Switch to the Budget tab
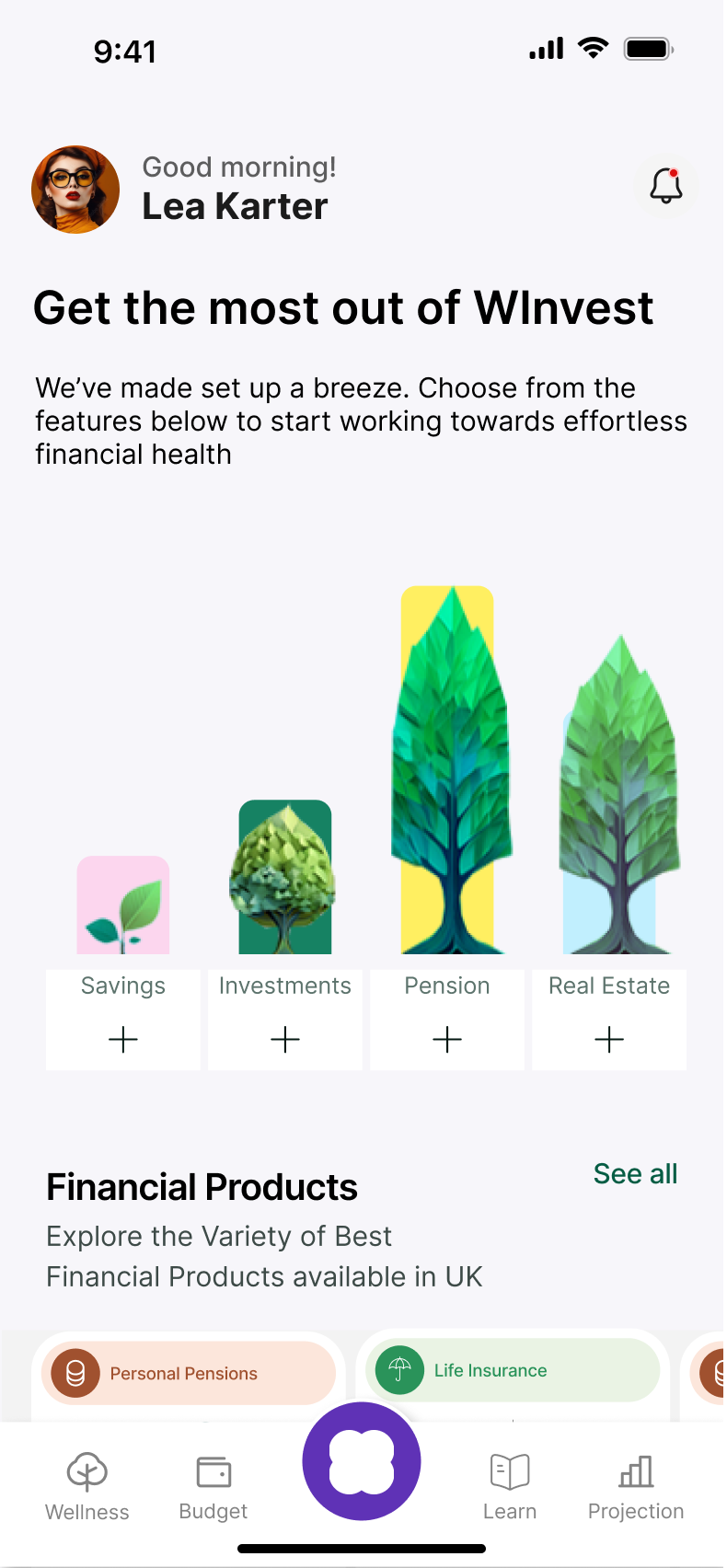 (x=213, y=1485)
